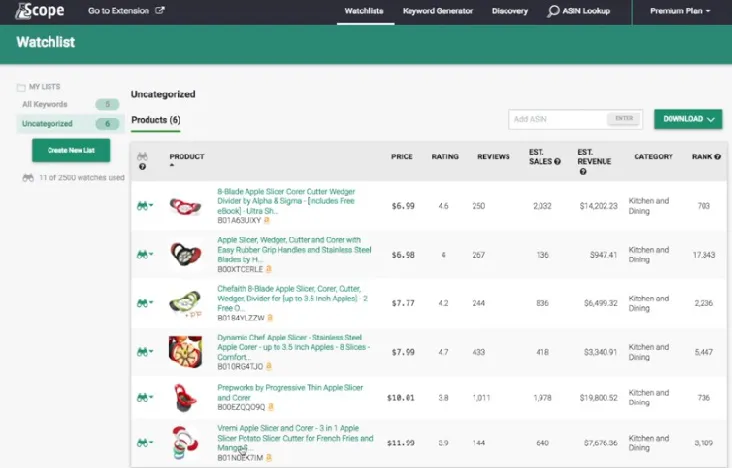Open watch dropdown for Prepworks Apple Slicer row
The height and width of the screenshot is (468, 732).
tap(145, 395)
